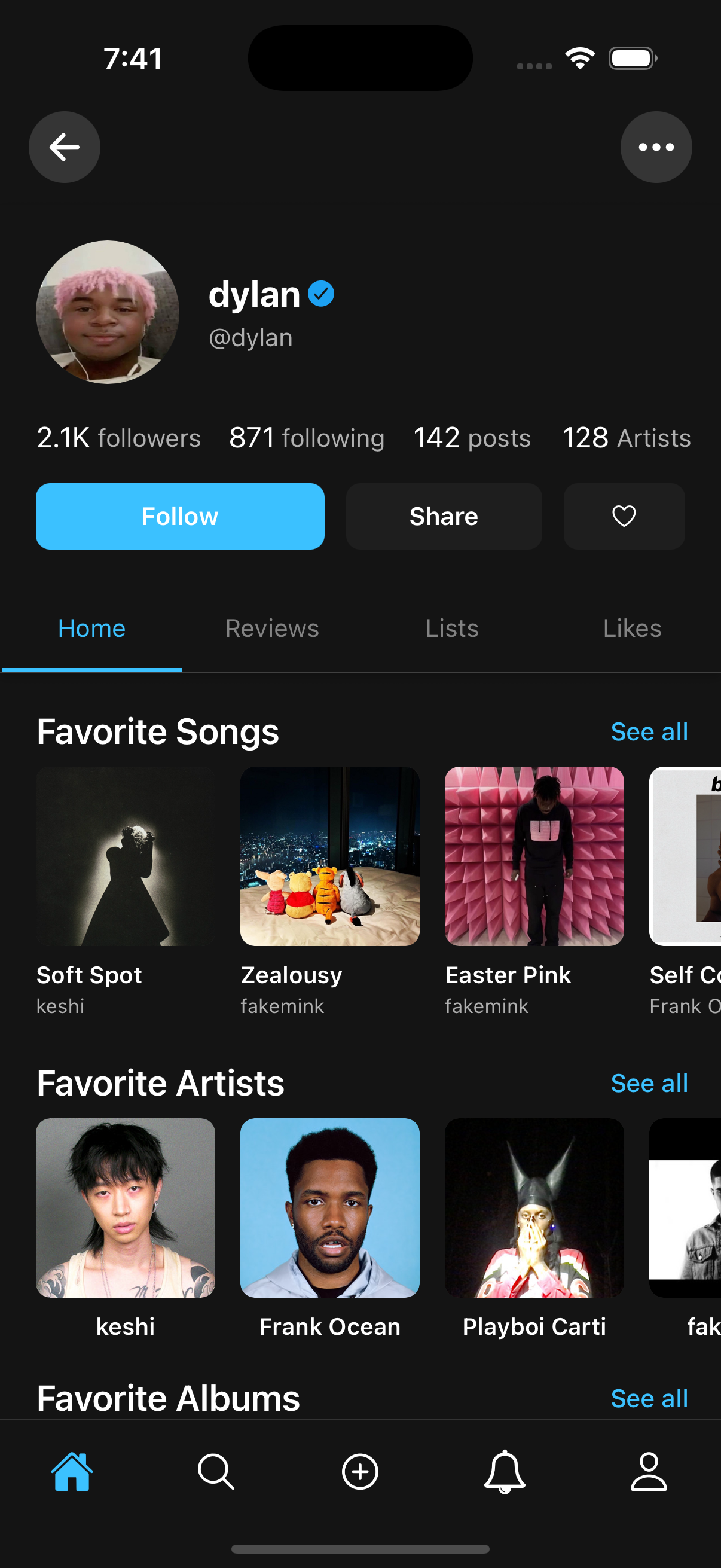Expand Favorite Songs with See all

click(649, 731)
